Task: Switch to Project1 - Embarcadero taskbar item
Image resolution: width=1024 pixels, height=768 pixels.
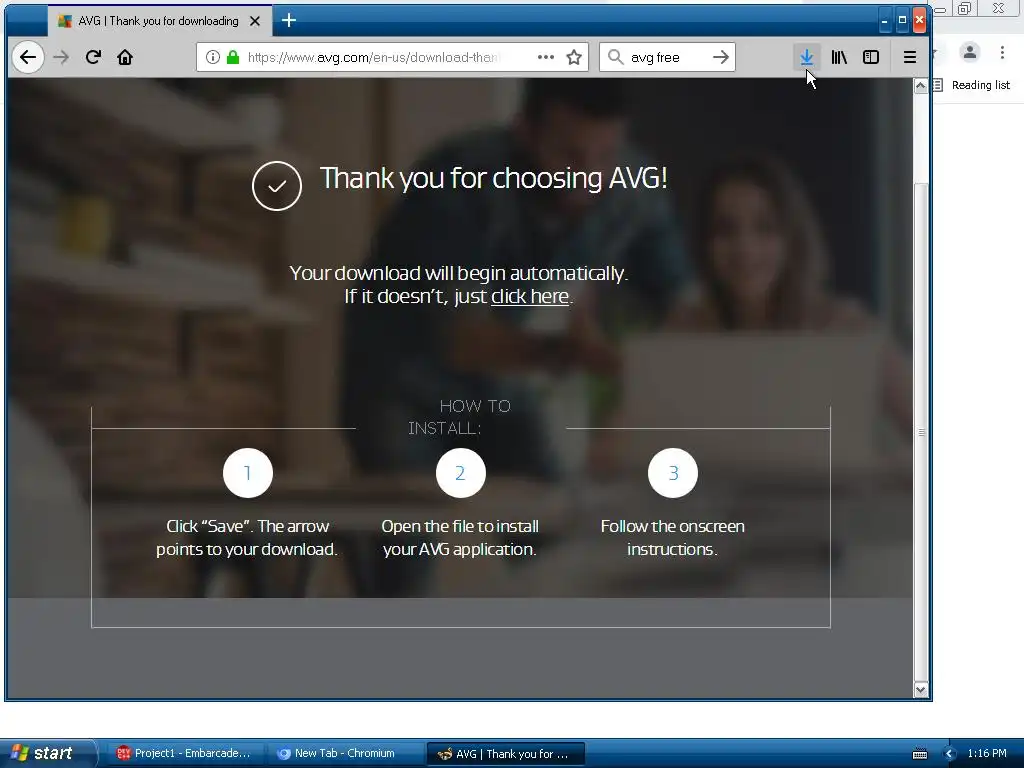Action: tap(184, 753)
